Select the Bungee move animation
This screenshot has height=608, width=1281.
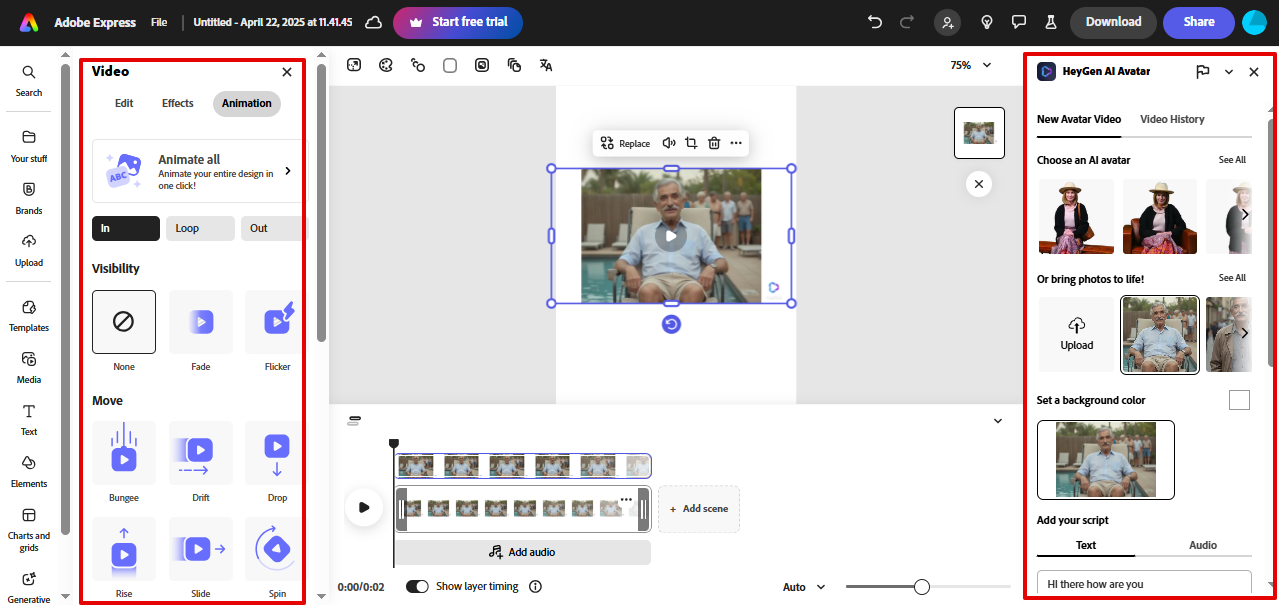pos(123,453)
